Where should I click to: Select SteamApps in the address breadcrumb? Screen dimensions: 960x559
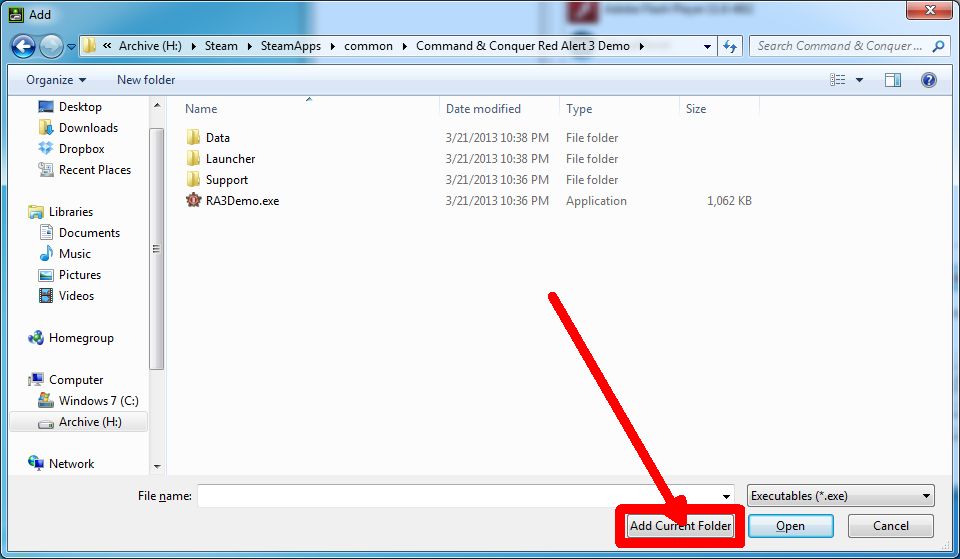point(291,46)
